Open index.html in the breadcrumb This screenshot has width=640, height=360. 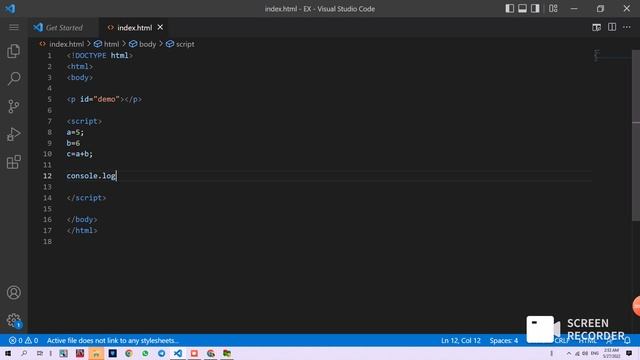[66, 44]
